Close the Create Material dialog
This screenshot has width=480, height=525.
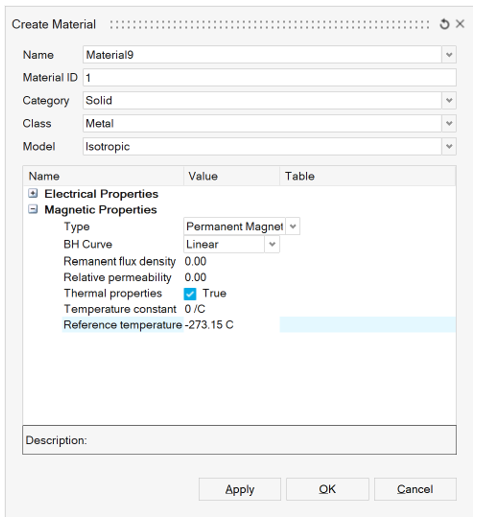click(x=460, y=24)
